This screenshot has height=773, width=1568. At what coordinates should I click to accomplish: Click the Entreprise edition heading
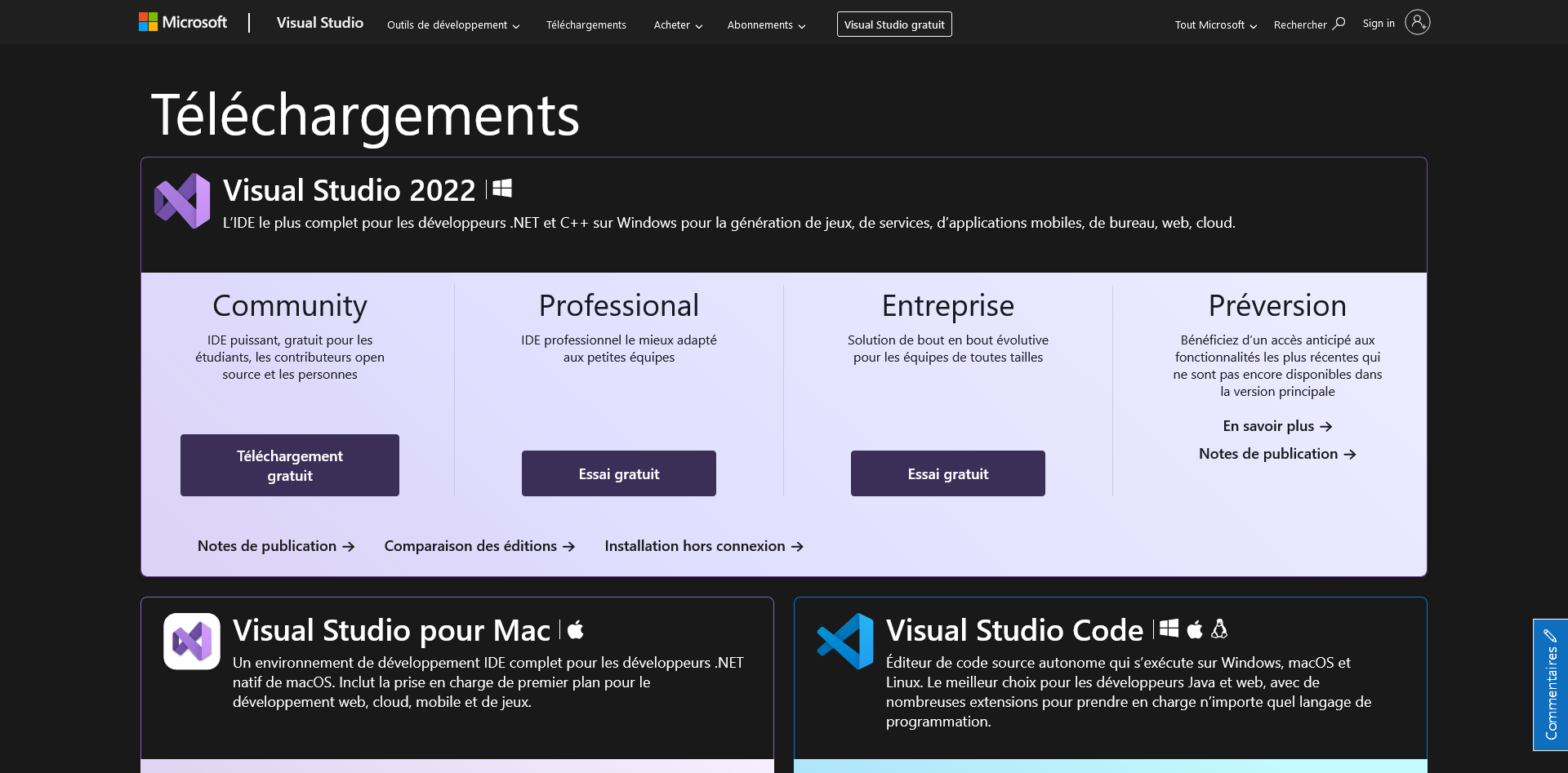pyautogui.click(x=948, y=306)
